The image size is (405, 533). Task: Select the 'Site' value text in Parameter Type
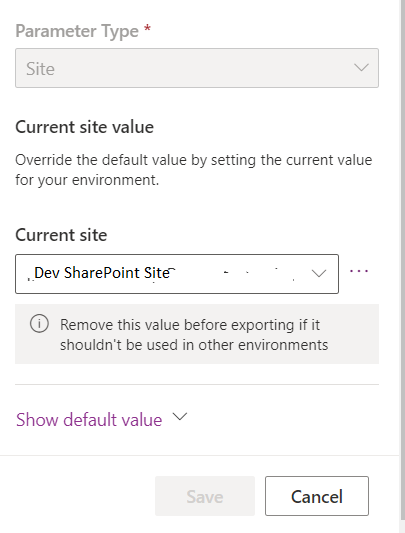tap(40, 69)
